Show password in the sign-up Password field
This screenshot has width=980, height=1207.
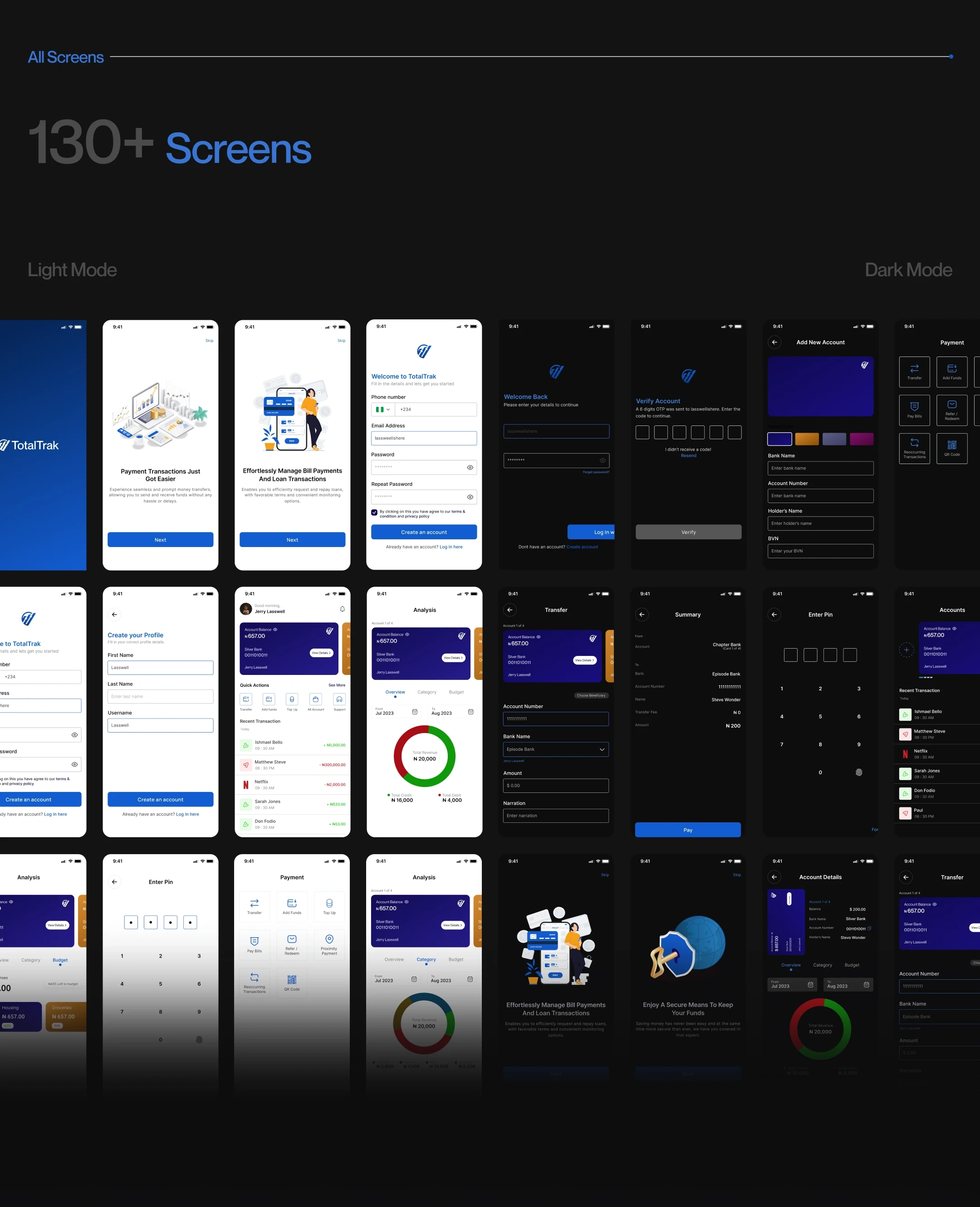pyautogui.click(x=470, y=467)
